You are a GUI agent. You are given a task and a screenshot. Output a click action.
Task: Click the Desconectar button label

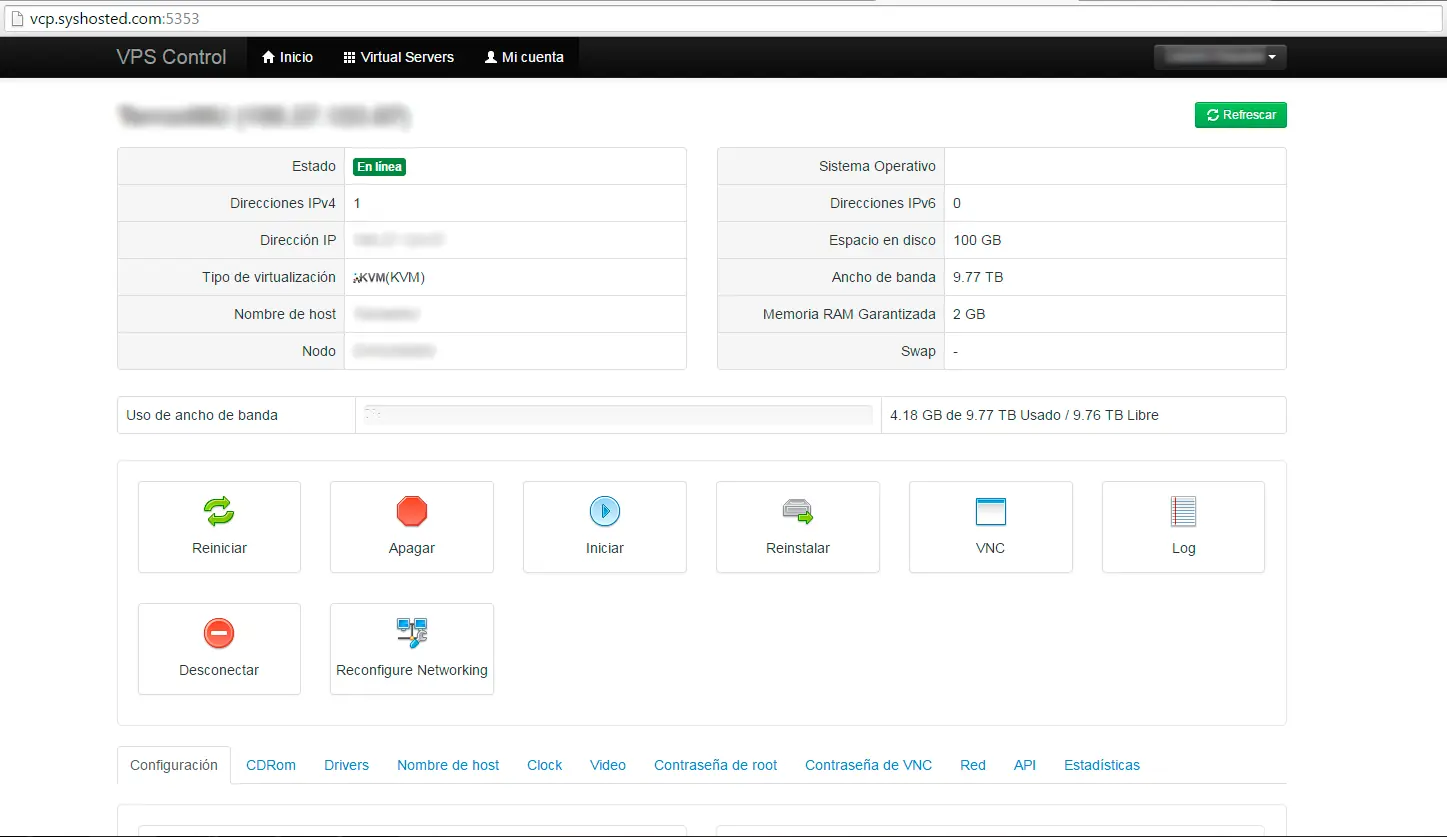219,670
